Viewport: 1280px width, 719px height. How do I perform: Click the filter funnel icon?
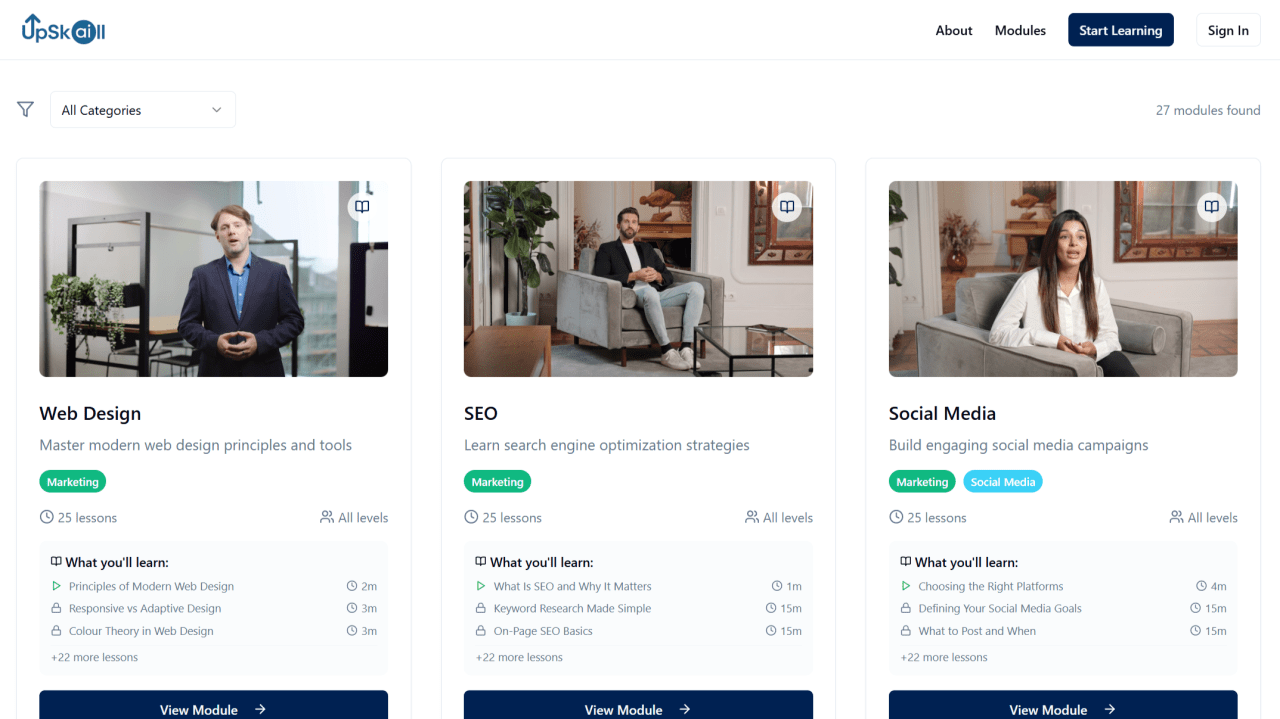point(26,109)
